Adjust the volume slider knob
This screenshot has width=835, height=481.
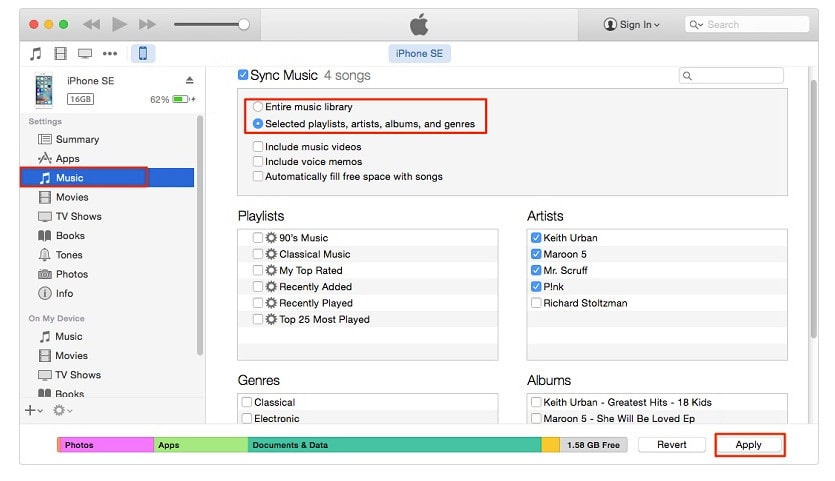[243, 24]
